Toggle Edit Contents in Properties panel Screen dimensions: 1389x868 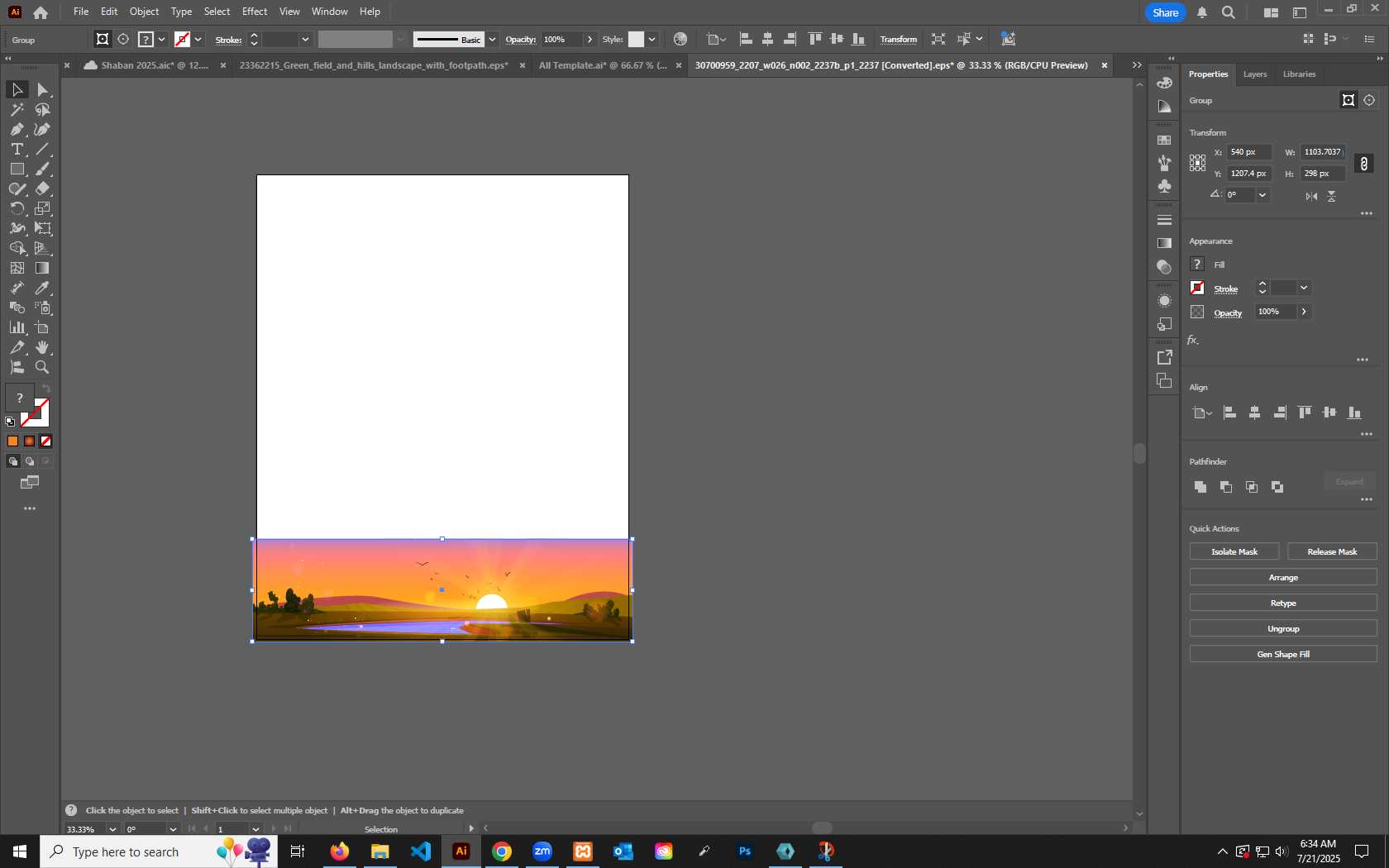tap(1369, 100)
